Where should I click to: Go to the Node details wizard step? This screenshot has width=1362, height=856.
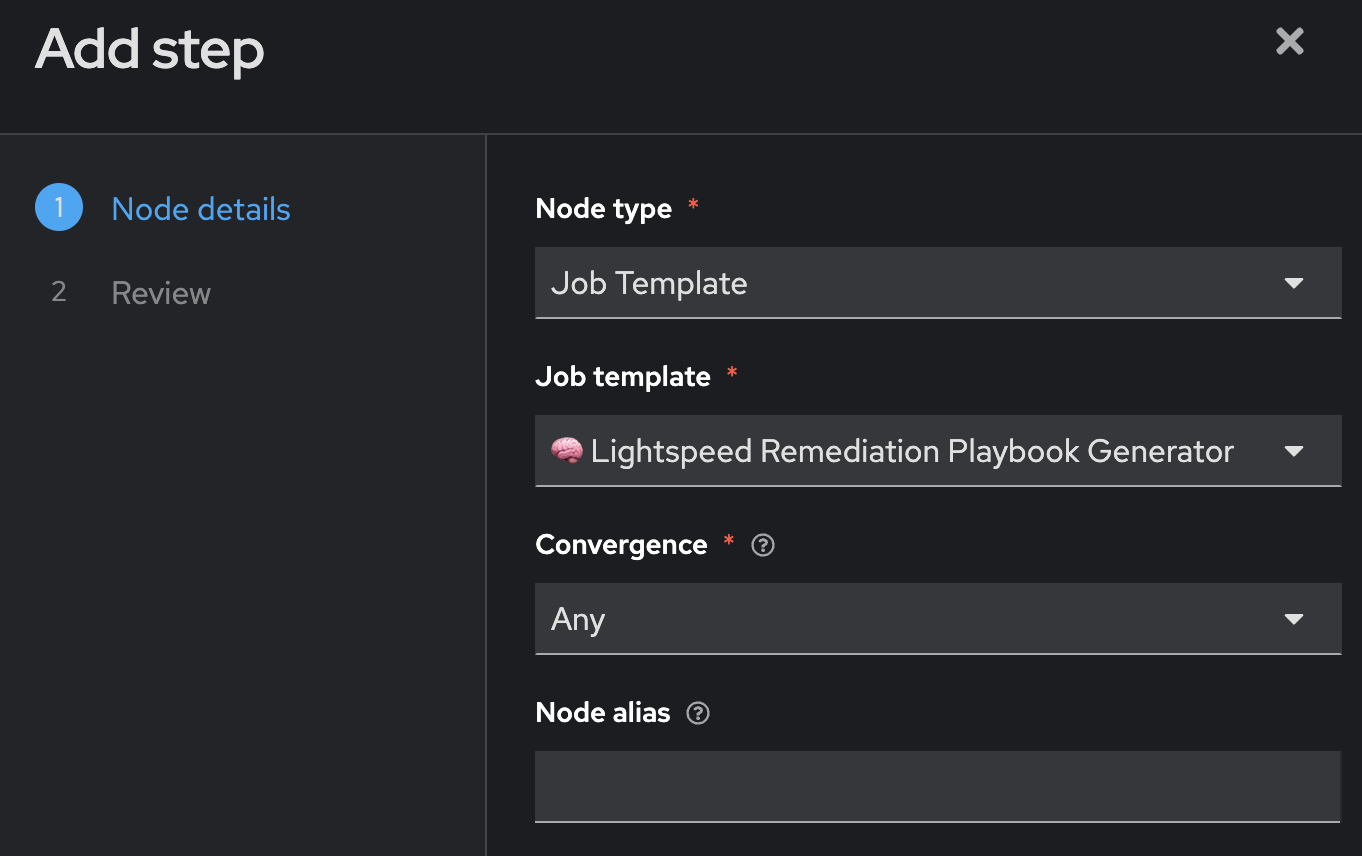201,209
